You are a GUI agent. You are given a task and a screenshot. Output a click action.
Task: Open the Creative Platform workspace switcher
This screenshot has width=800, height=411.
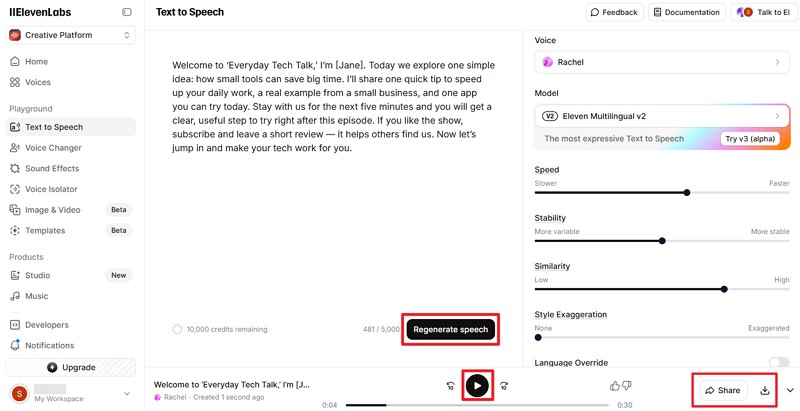(x=71, y=35)
